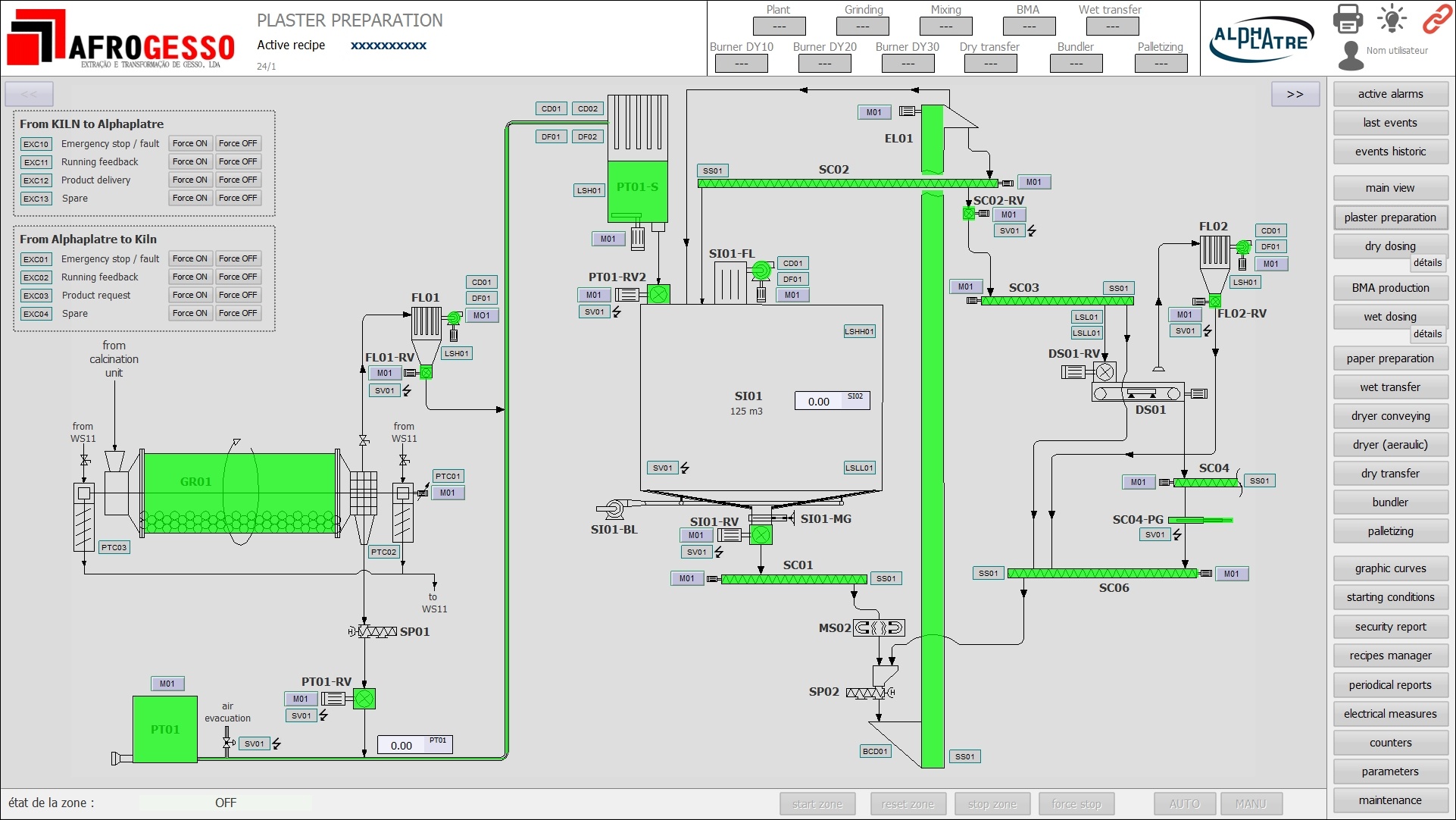Click the FL02 filter fan symbol
Screen dimensions: 1456x820
coord(1243,247)
